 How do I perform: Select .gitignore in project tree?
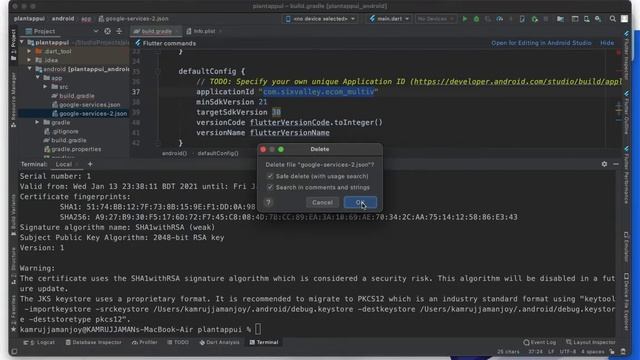61,131
